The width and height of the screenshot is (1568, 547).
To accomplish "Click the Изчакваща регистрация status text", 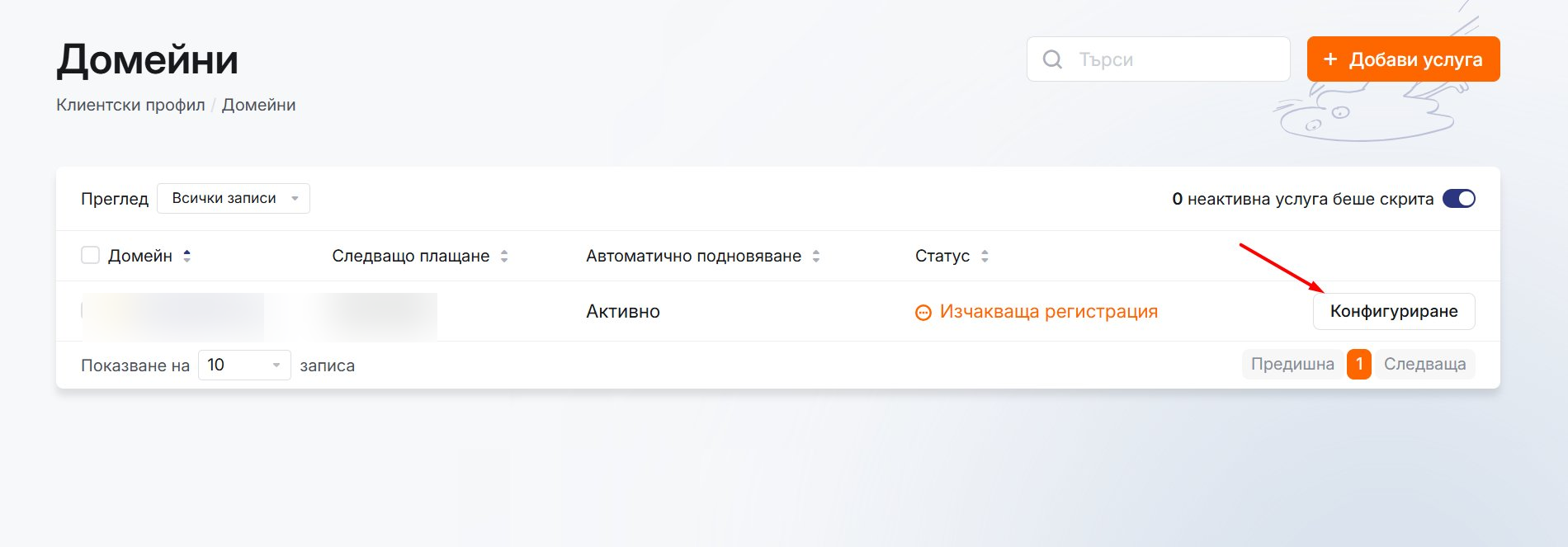I will [1048, 312].
